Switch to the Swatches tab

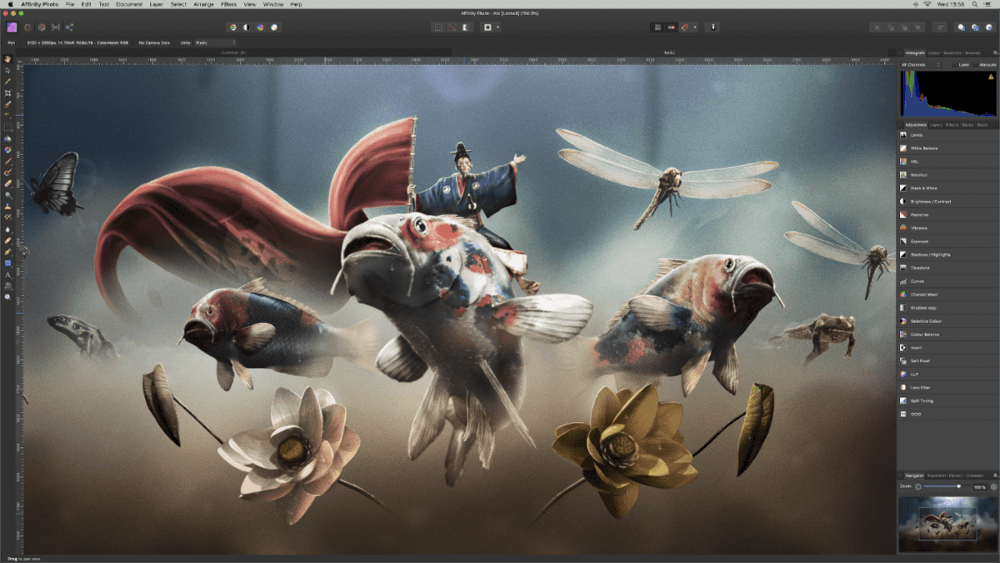tap(952, 53)
